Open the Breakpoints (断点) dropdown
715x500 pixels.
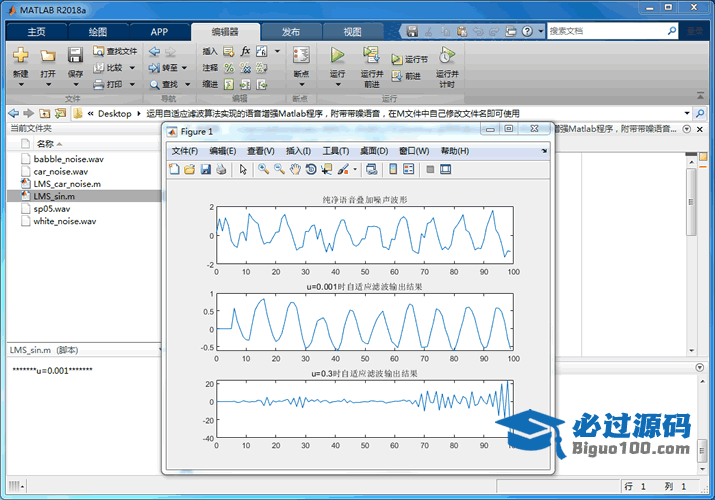tap(300, 83)
